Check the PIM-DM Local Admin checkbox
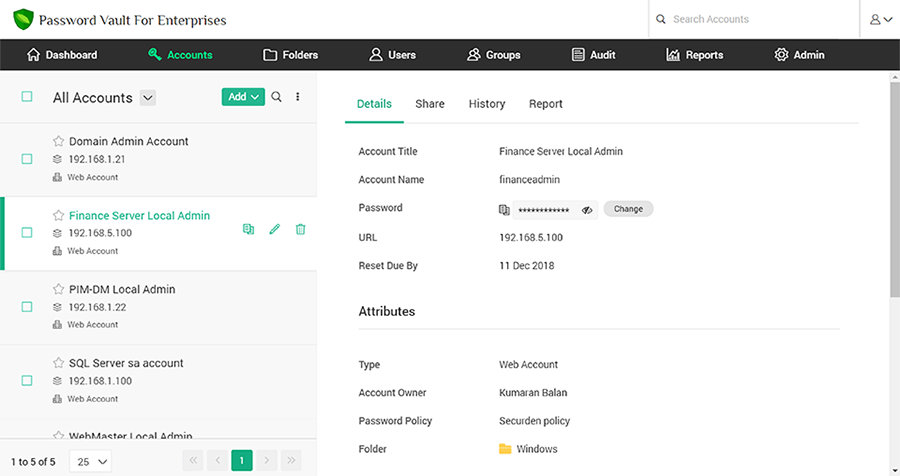 (27, 307)
